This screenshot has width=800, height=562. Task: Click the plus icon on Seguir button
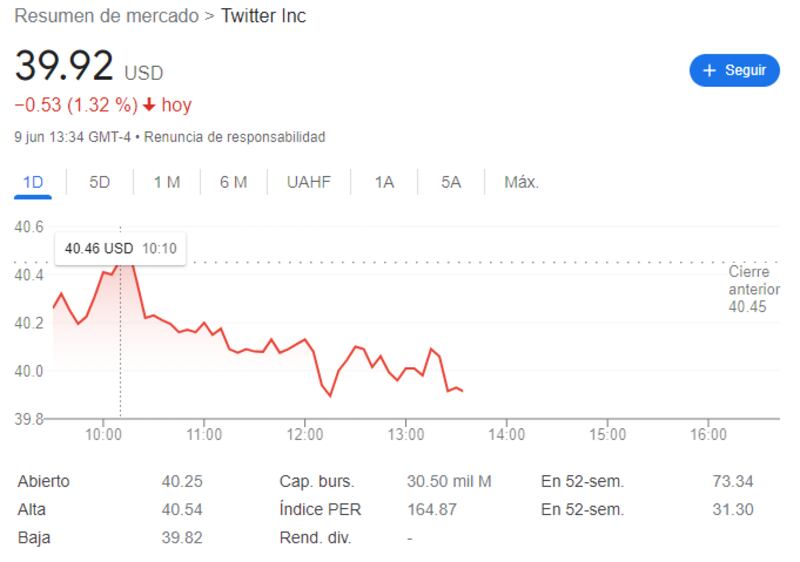[x=711, y=70]
